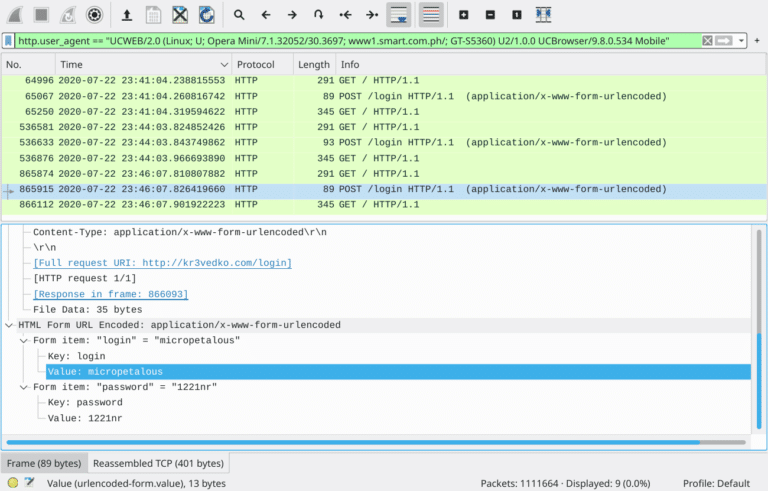Sort by Length column header

tap(314, 64)
